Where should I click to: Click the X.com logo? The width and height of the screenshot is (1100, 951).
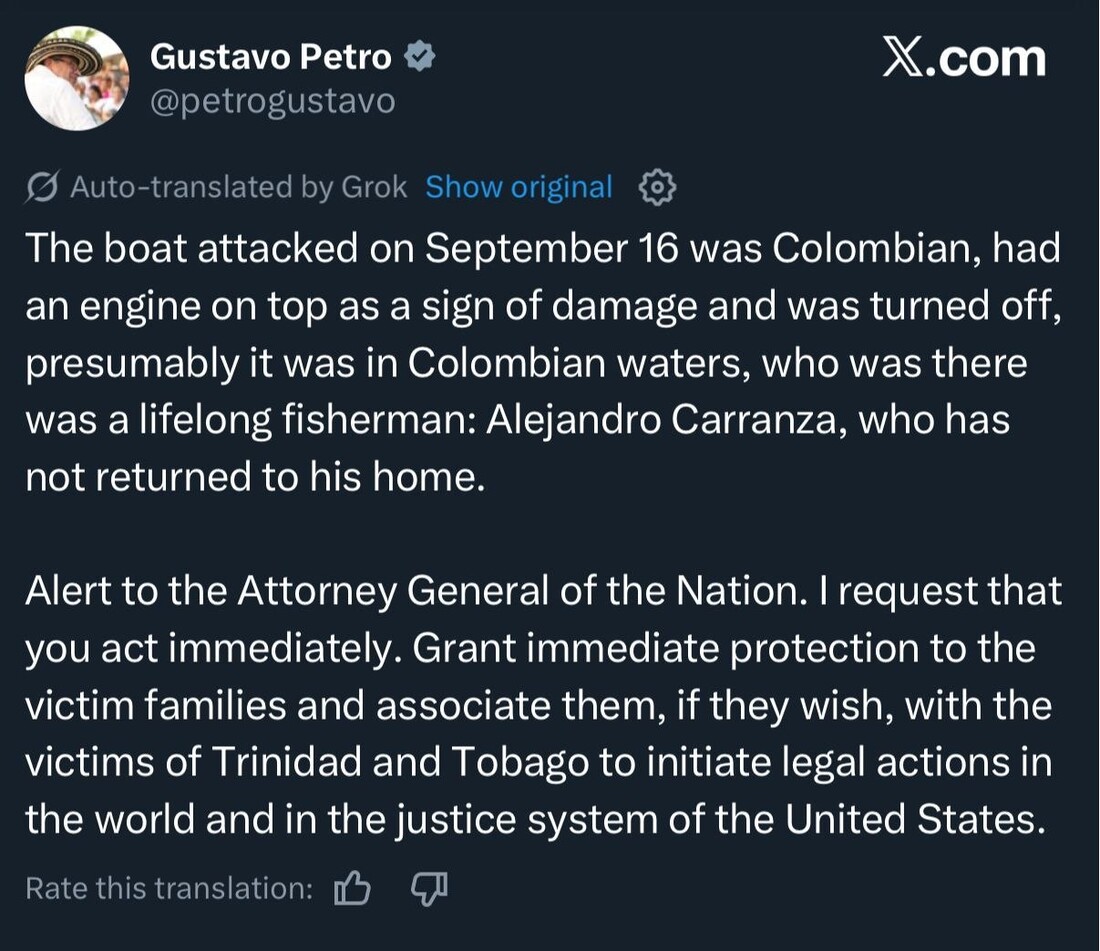(964, 59)
